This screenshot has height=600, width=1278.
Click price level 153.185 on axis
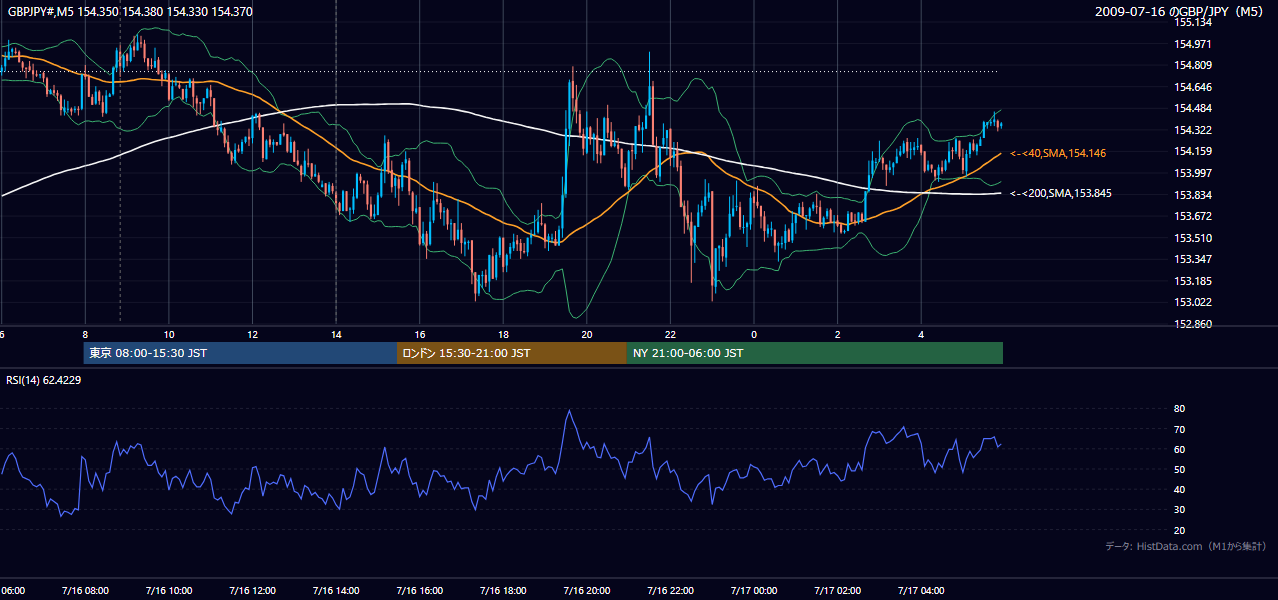click(1193, 281)
